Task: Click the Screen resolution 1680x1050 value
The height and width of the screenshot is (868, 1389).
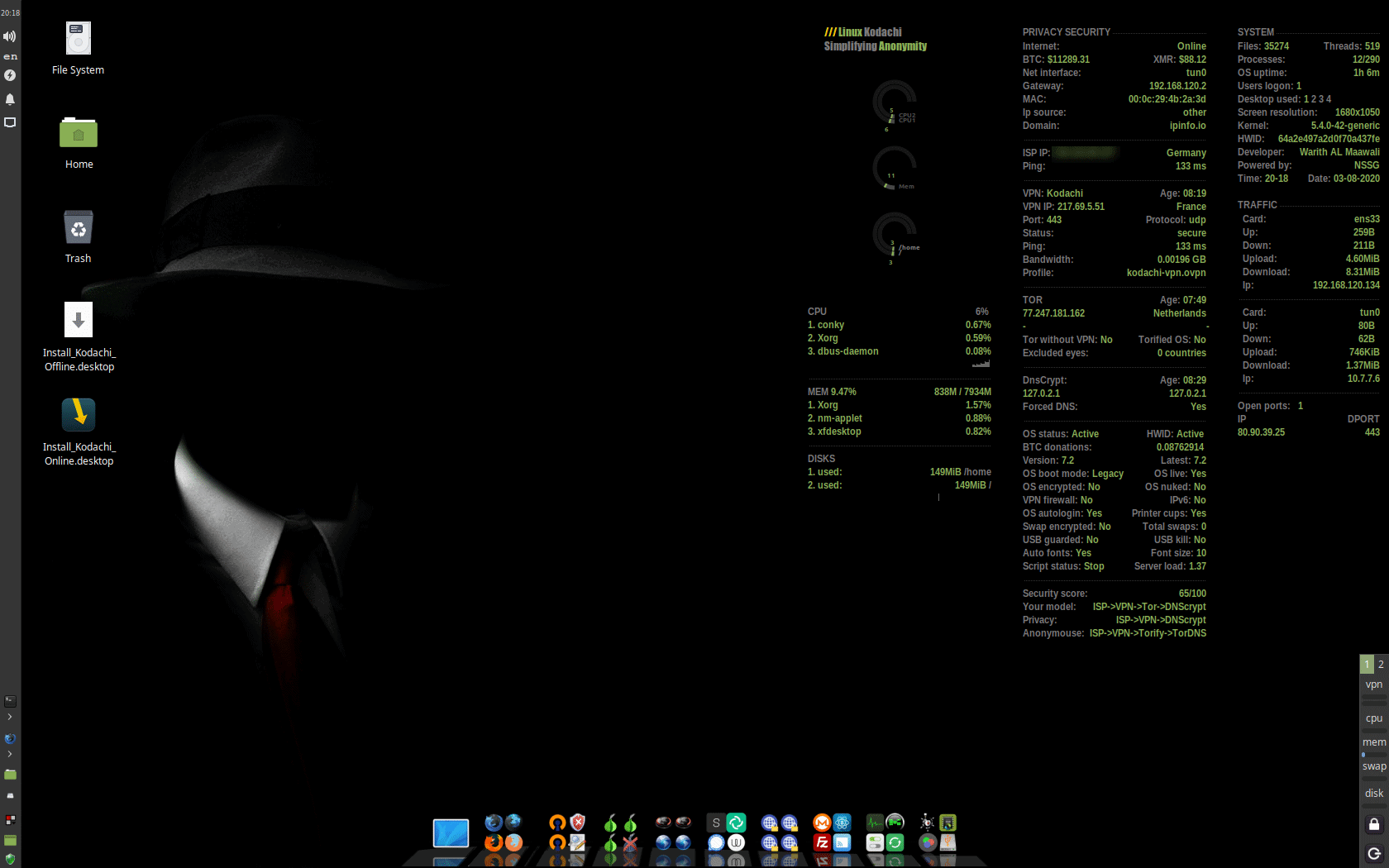Action: click(x=1358, y=112)
